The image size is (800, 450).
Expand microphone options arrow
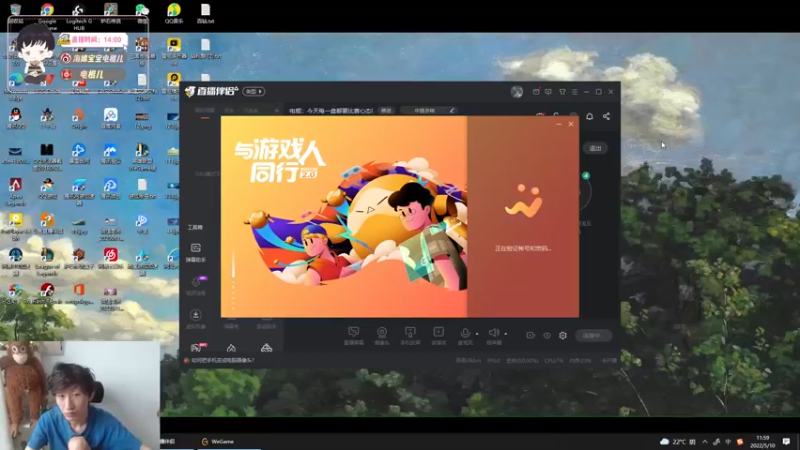coord(477,334)
